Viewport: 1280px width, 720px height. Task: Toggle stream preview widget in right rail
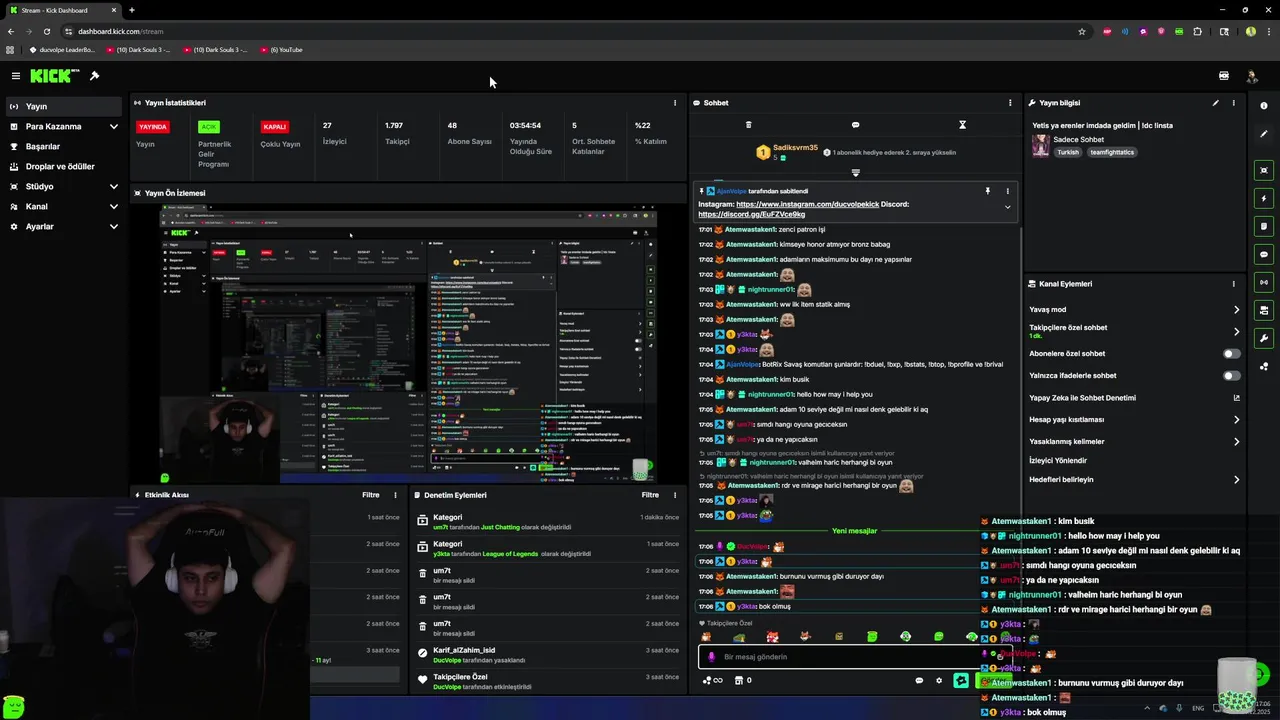coord(1264,171)
